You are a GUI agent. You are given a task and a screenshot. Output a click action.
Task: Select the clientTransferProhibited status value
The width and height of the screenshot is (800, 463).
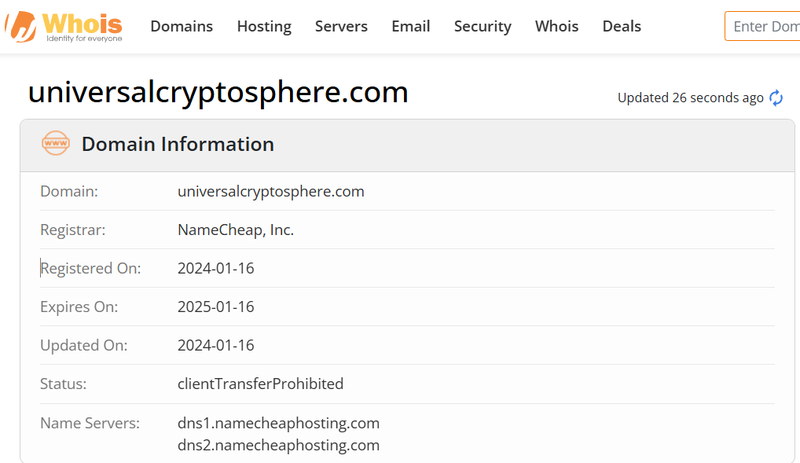coord(261,384)
